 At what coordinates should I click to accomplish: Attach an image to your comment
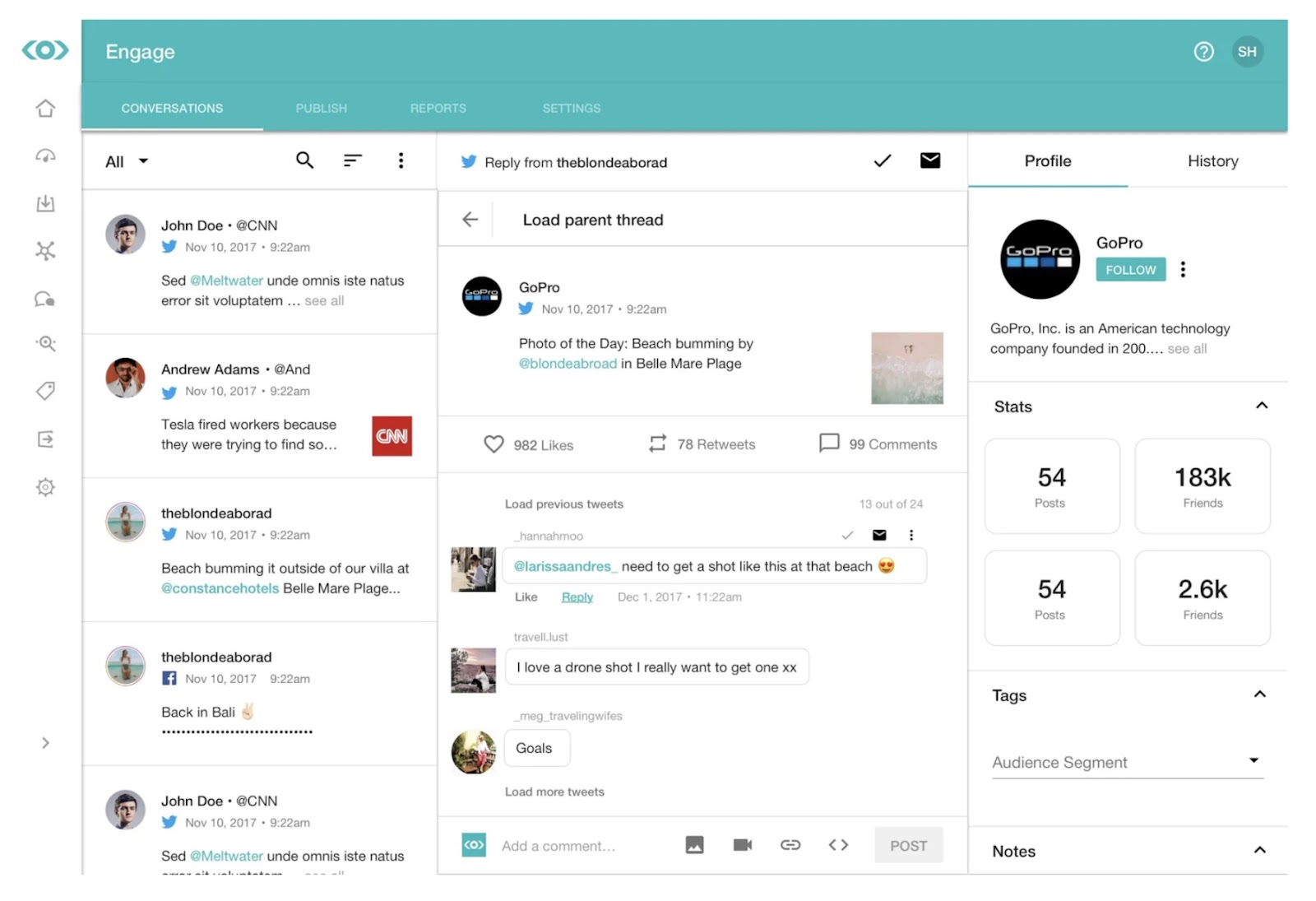click(695, 845)
